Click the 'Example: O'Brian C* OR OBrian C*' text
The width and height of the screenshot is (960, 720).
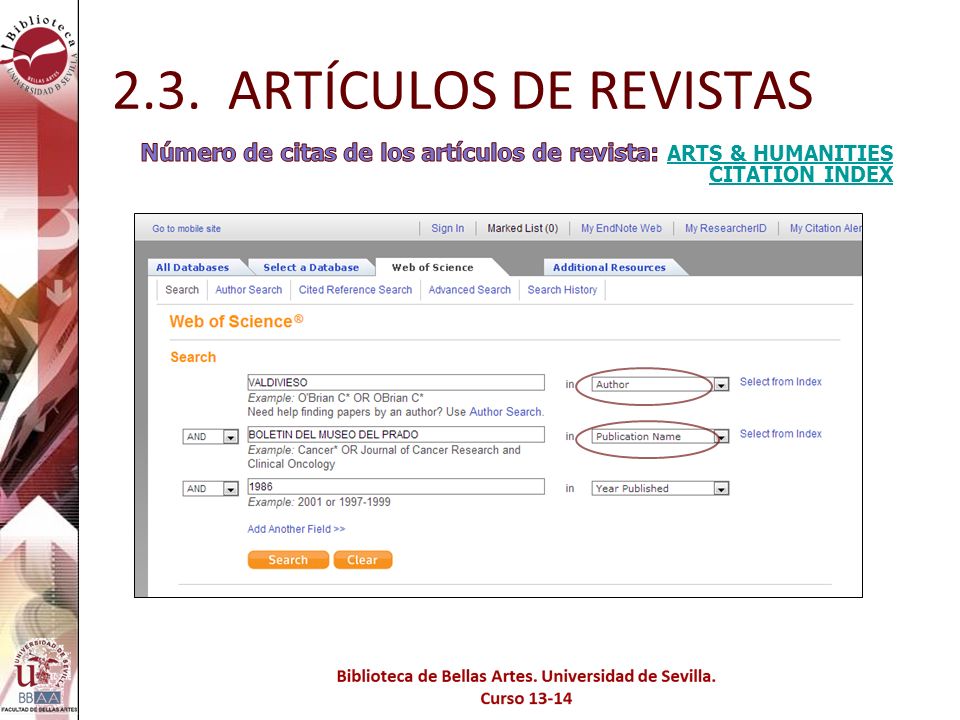click(336, 398)
